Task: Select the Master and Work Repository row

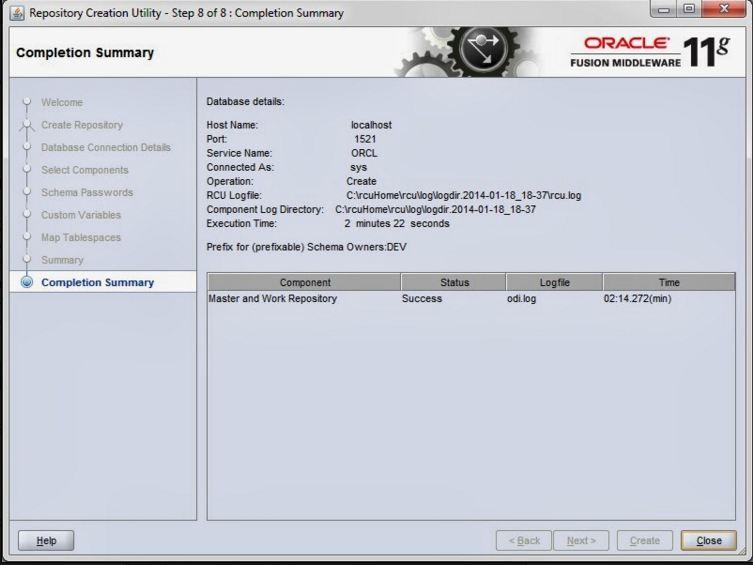Action: pos(471,299)
